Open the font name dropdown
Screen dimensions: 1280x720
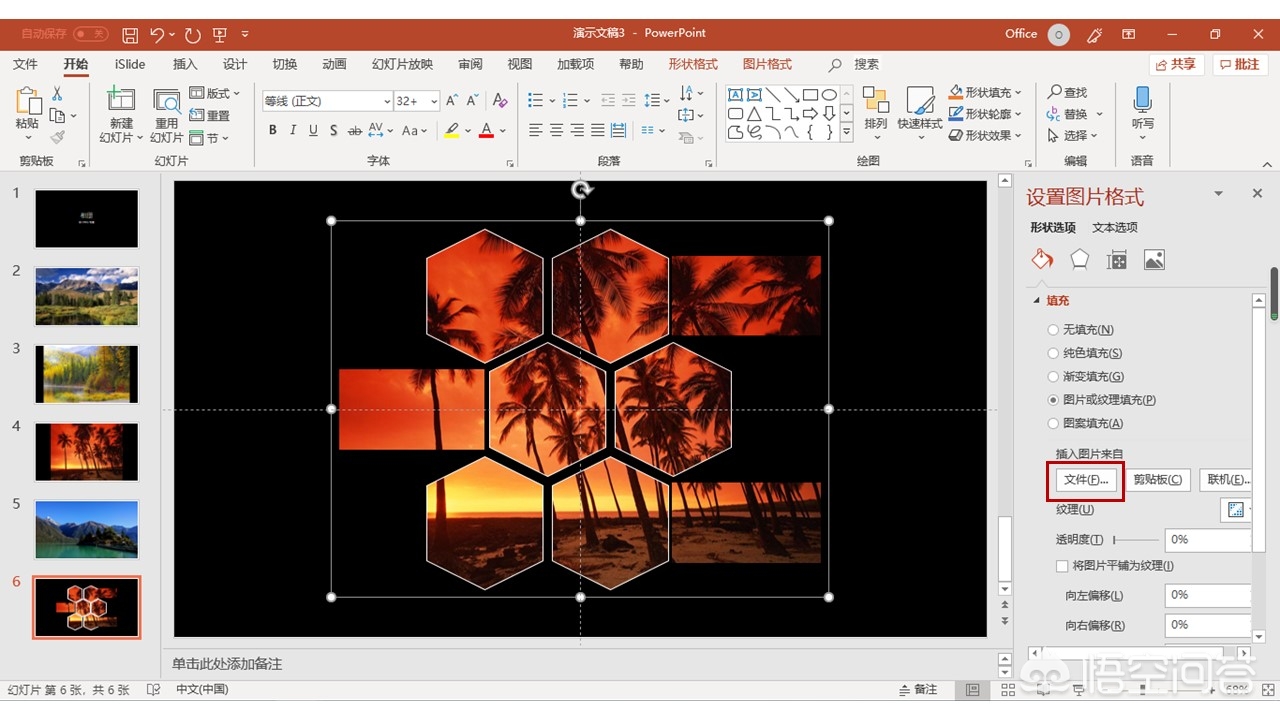pos(386,102)
